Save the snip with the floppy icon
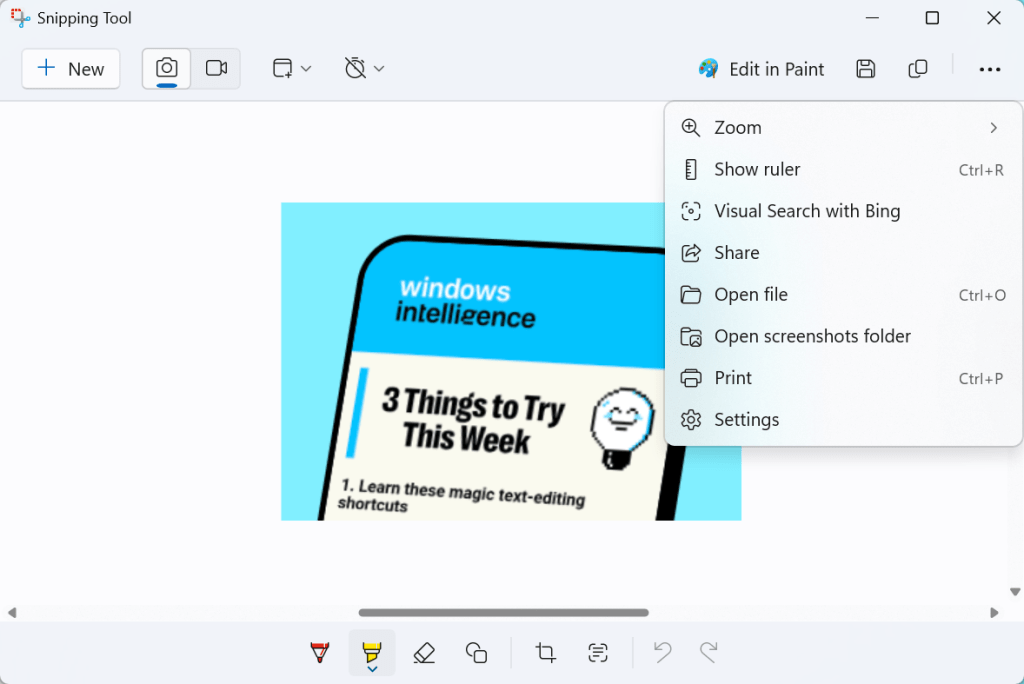 pos(866,69)
